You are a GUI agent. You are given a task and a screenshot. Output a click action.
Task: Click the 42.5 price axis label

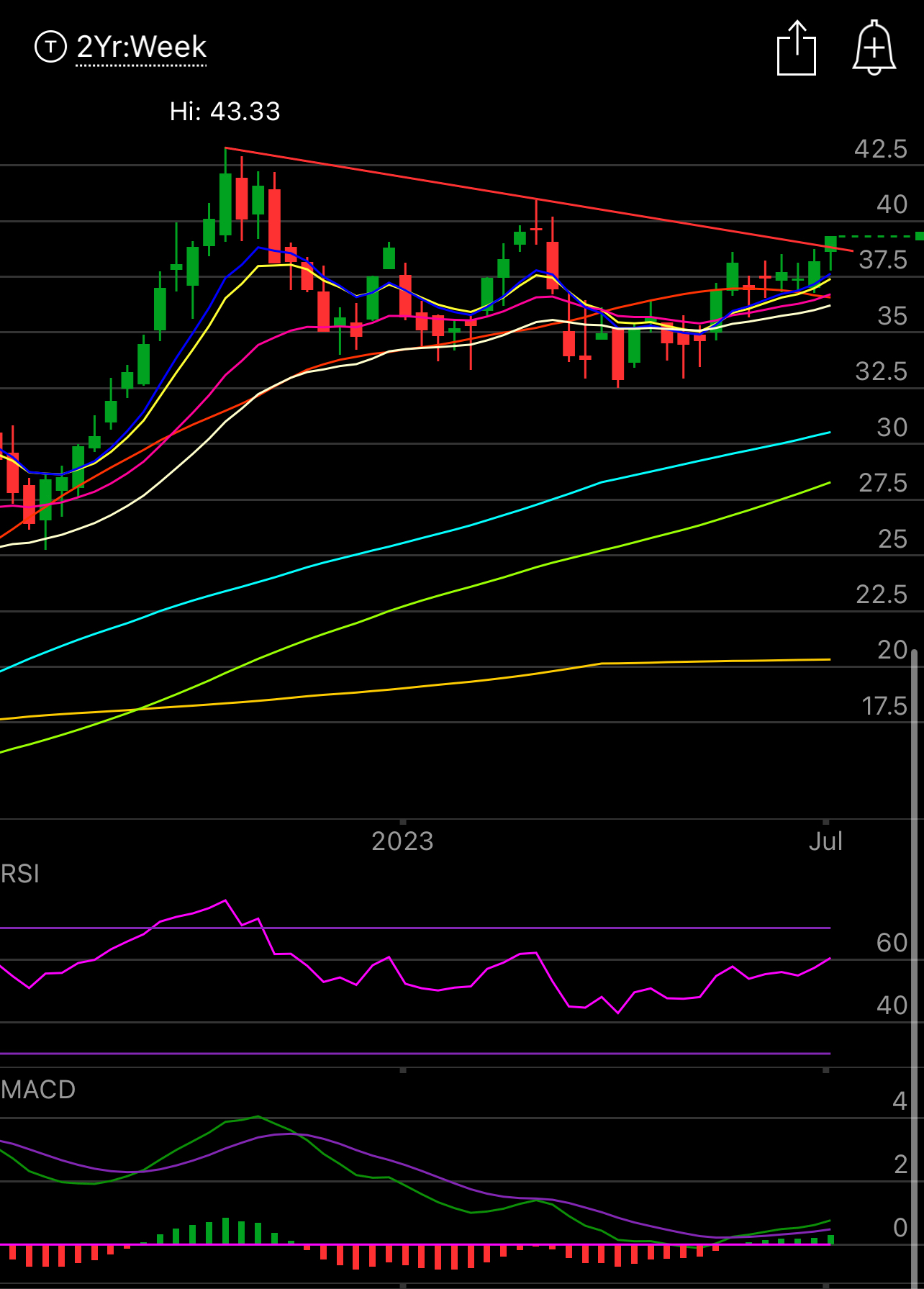[x=881, y=149]
